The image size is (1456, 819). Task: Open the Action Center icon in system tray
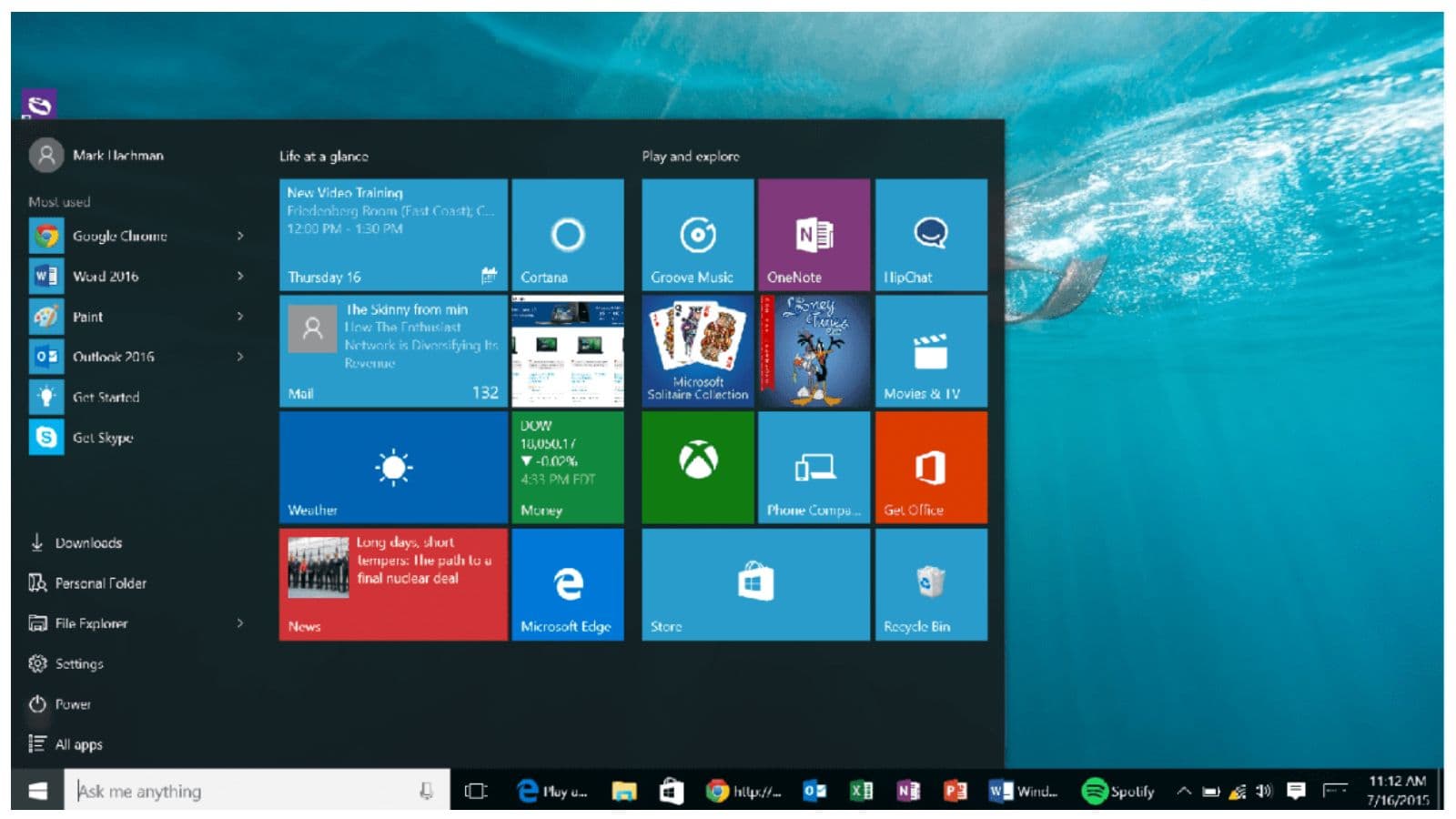[1296, 791]
